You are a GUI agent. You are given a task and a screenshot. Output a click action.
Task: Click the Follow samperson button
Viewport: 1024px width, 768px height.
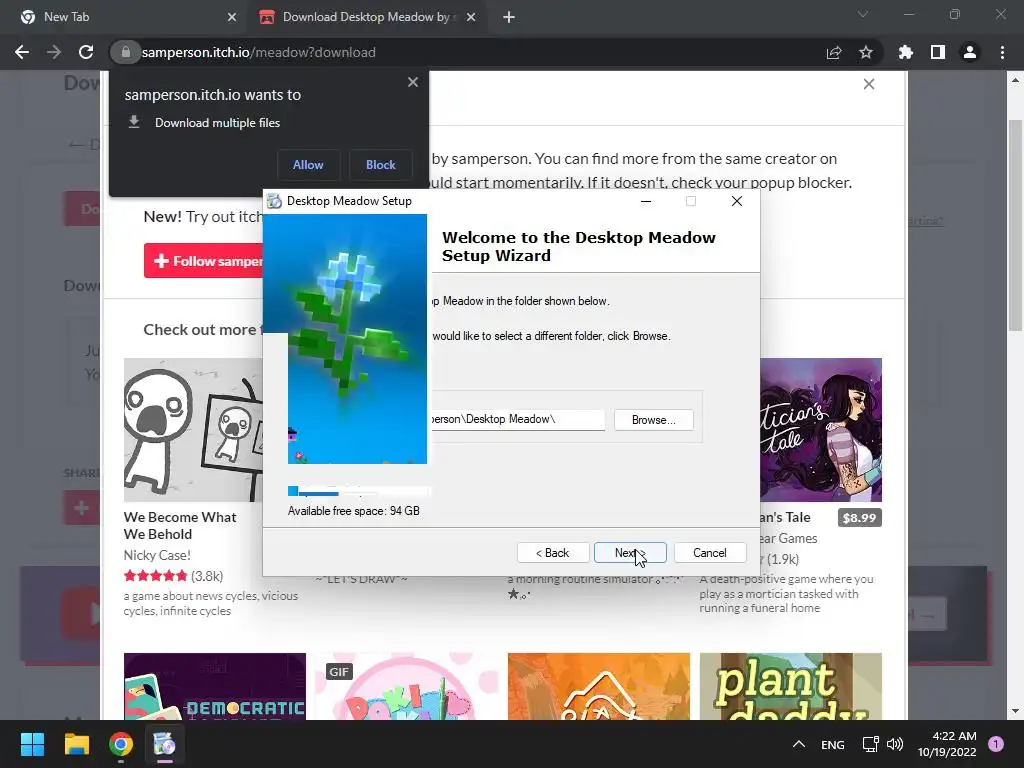(204, 261)
